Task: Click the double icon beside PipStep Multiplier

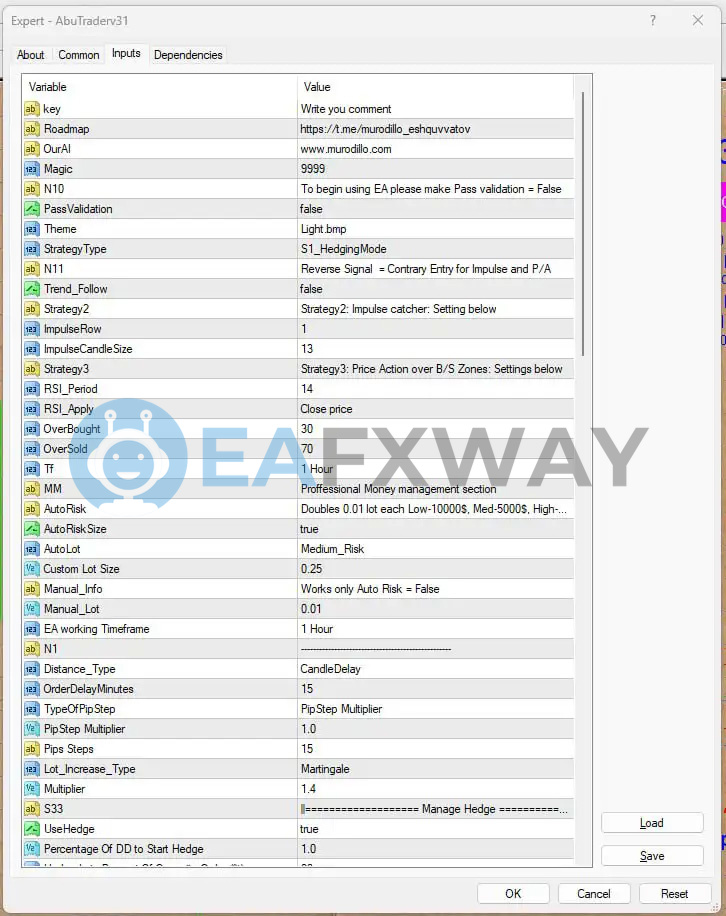Action: click(x=32, y=728)
